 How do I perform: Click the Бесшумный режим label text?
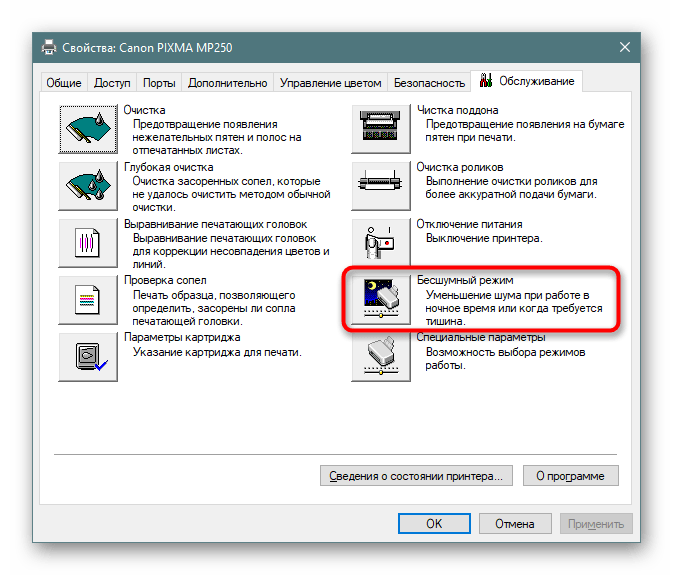coord(465,280)
